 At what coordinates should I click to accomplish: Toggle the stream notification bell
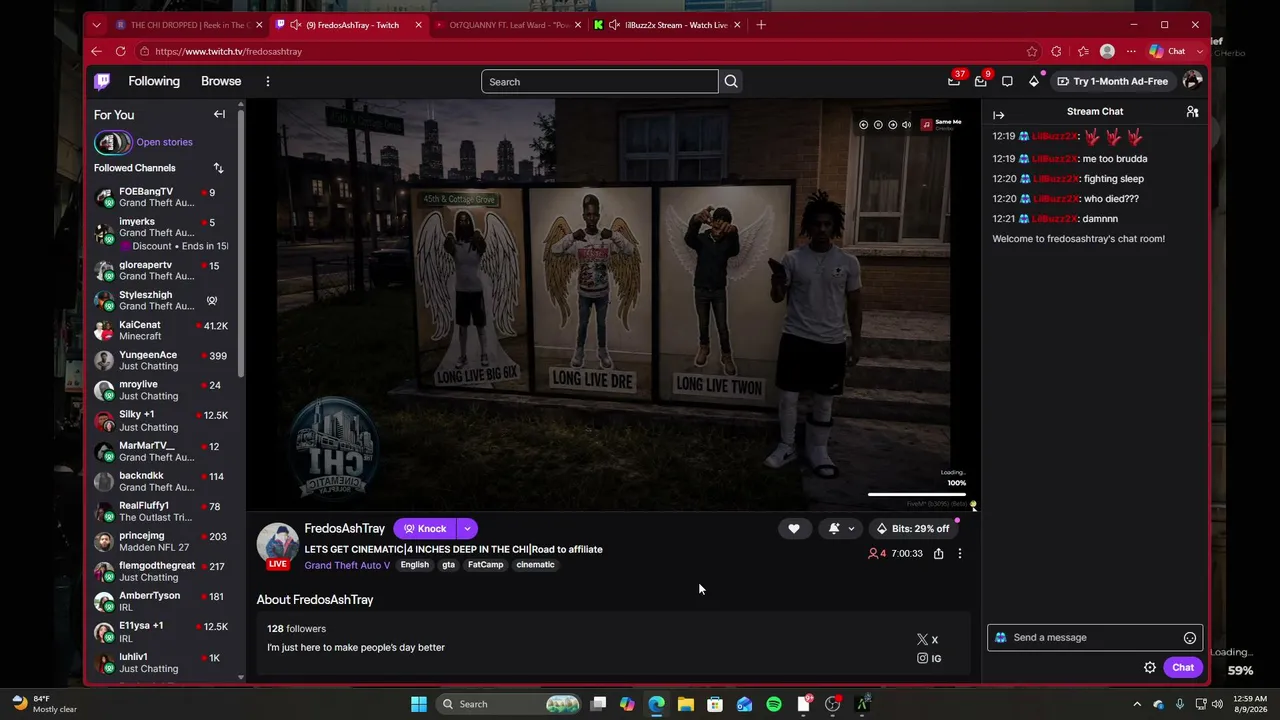pyautogui.click(x=834, y=529)
